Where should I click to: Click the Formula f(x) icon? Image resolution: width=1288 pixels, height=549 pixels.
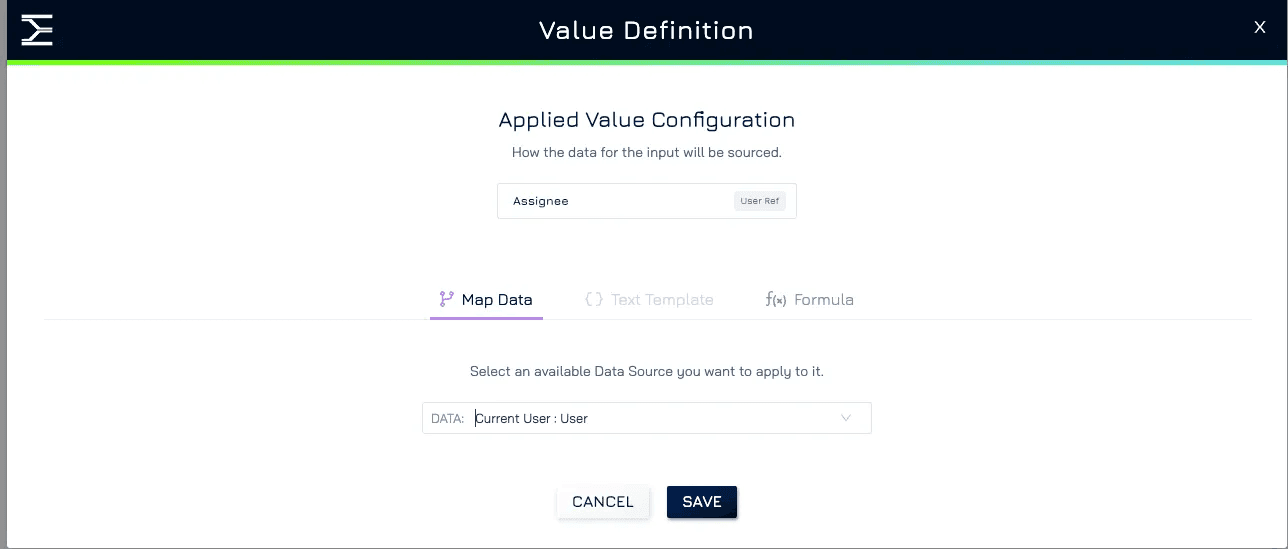click(x=776, y=299)
